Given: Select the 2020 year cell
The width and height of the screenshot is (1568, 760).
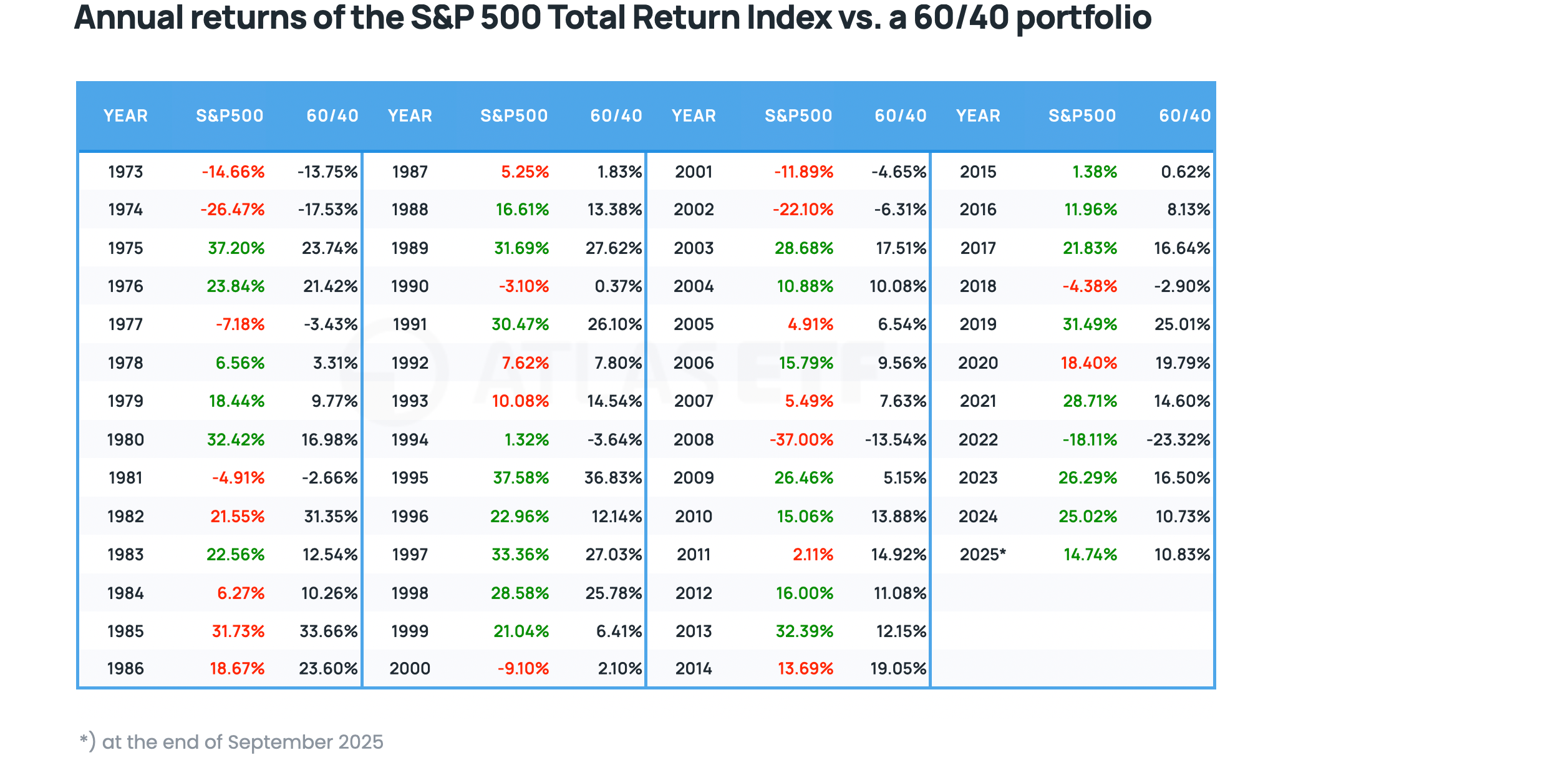Looking at the screenshot, I should 978,363.
